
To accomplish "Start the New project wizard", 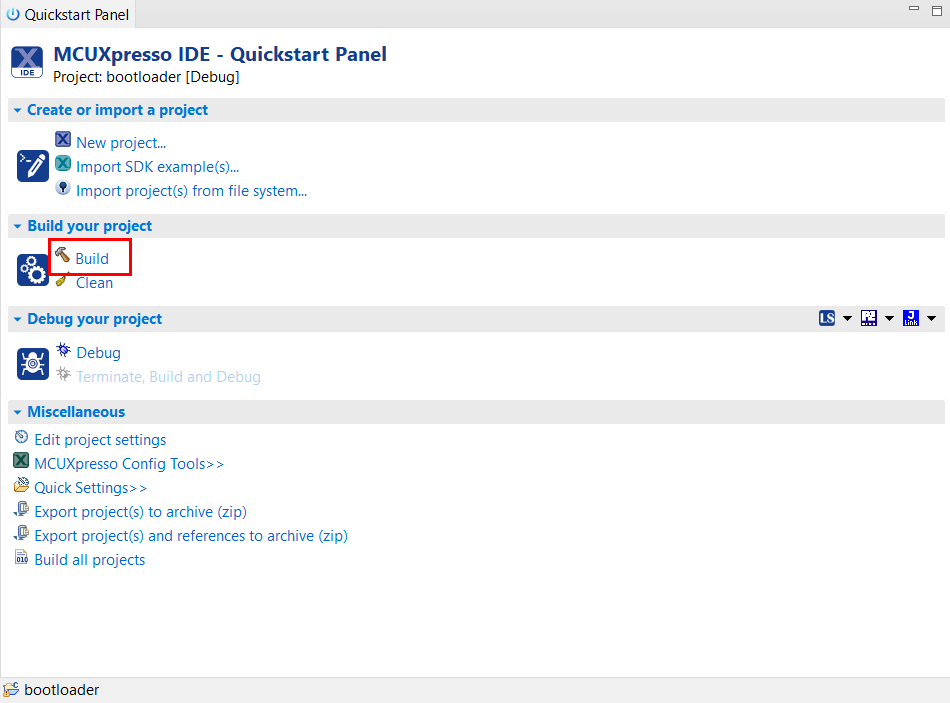I will click(120, 143).
